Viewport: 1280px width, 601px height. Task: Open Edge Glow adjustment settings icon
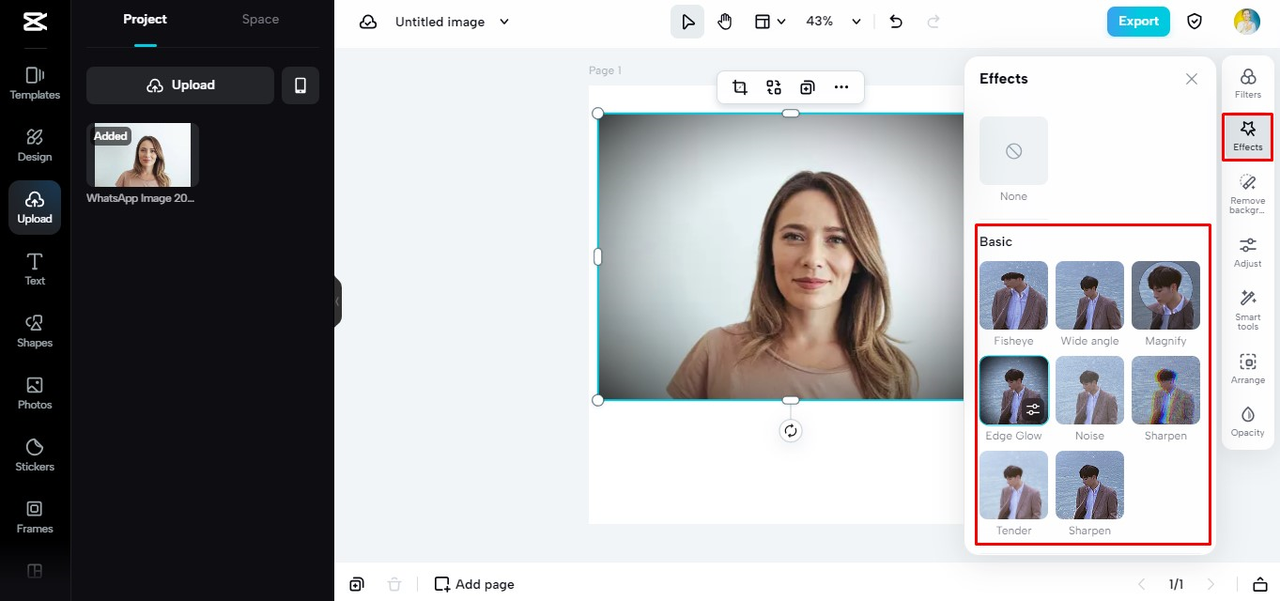(1034, 409)
